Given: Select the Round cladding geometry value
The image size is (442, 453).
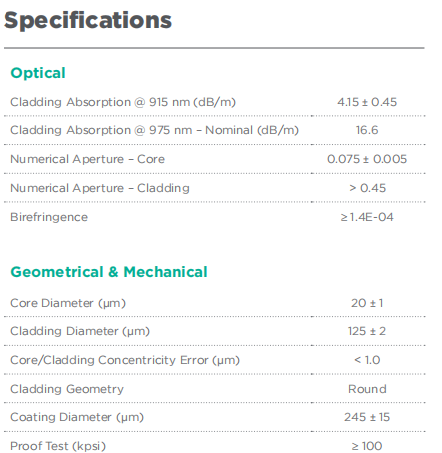Looking at the screenshot, I should [367, 389].
